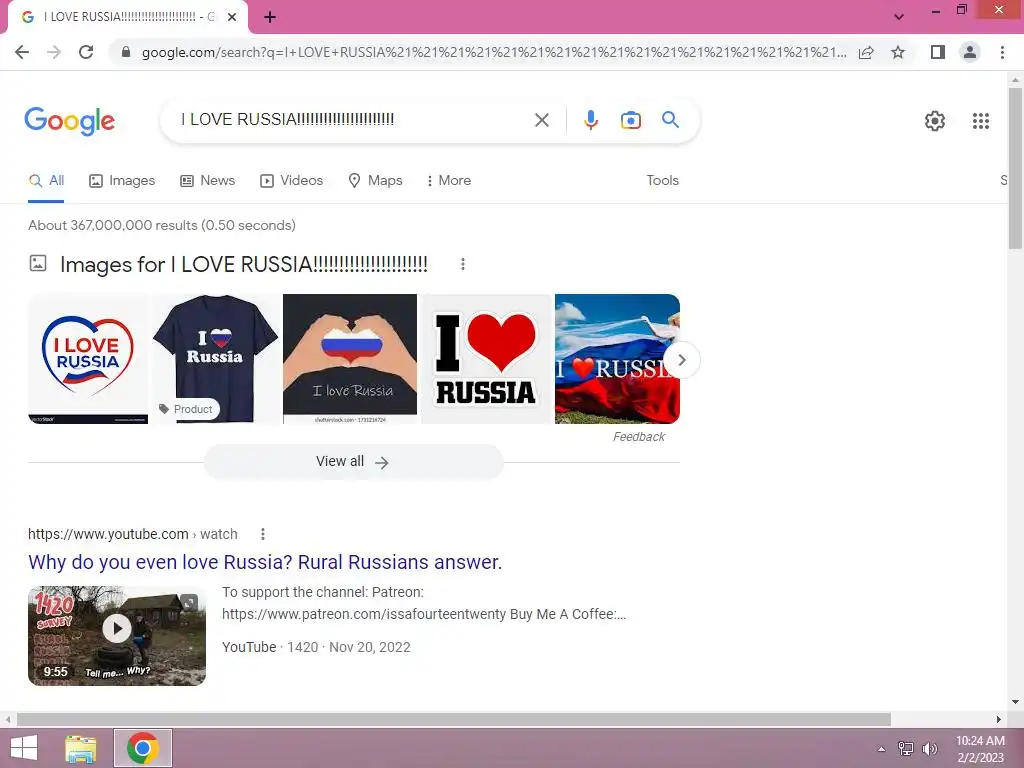Screen dimensions: 1024x768
Task: Click the browser forward arrow
Action: pyautogui.click(x=54, y=52)
